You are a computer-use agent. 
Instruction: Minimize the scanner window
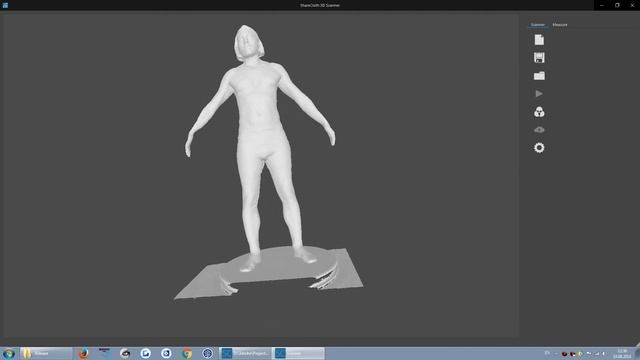602,5
